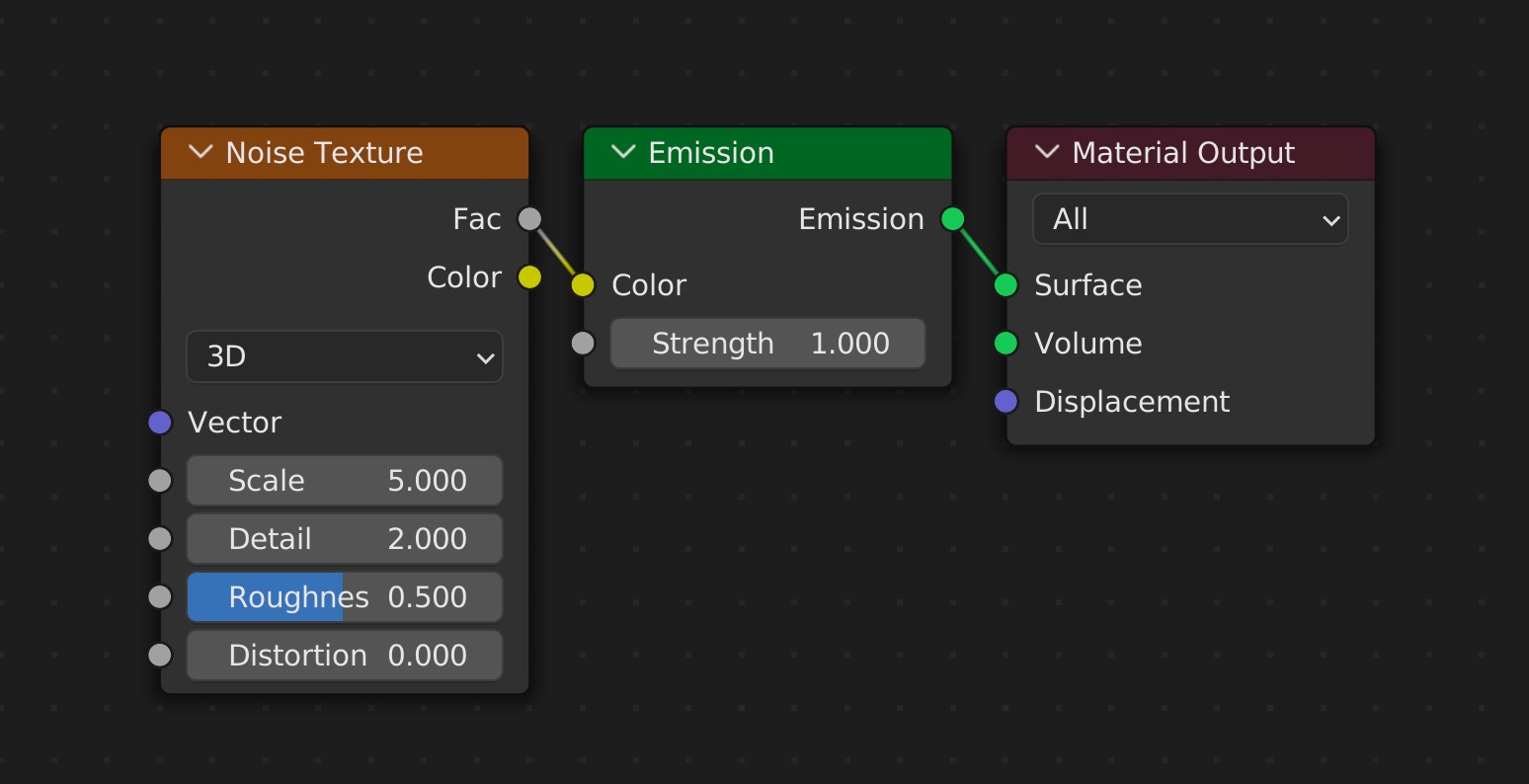Viewport: 1529px width, 784px height.
Task: Select the Emission node header
Action: coord(767,153)
